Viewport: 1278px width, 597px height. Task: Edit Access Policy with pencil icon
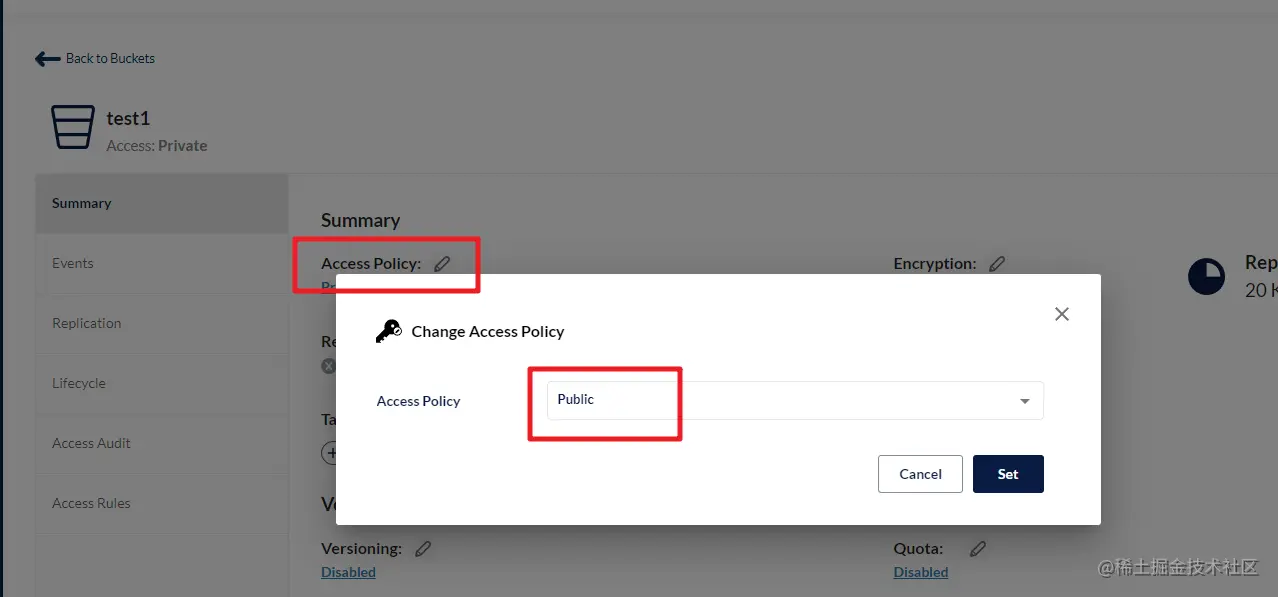[442, 264]
